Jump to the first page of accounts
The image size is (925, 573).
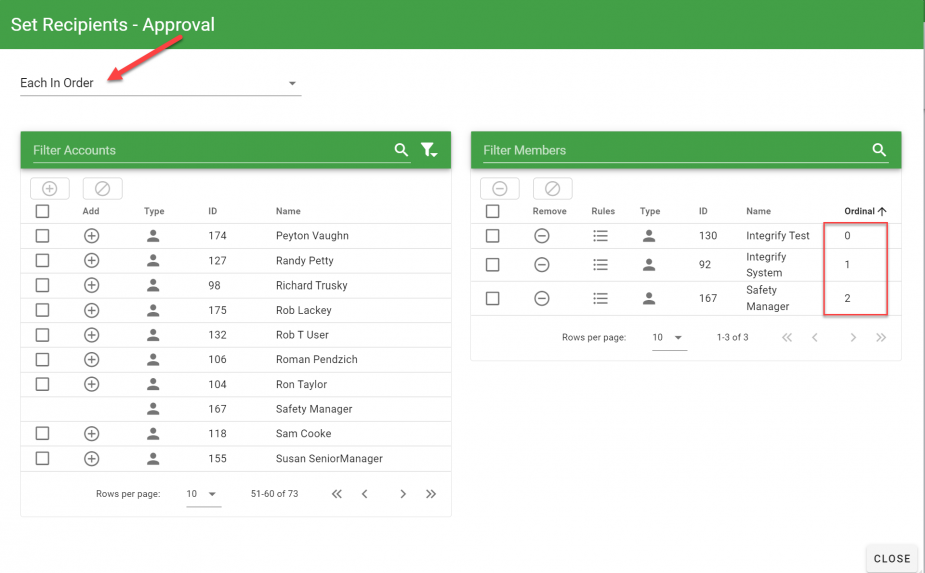tap(337, 494)
